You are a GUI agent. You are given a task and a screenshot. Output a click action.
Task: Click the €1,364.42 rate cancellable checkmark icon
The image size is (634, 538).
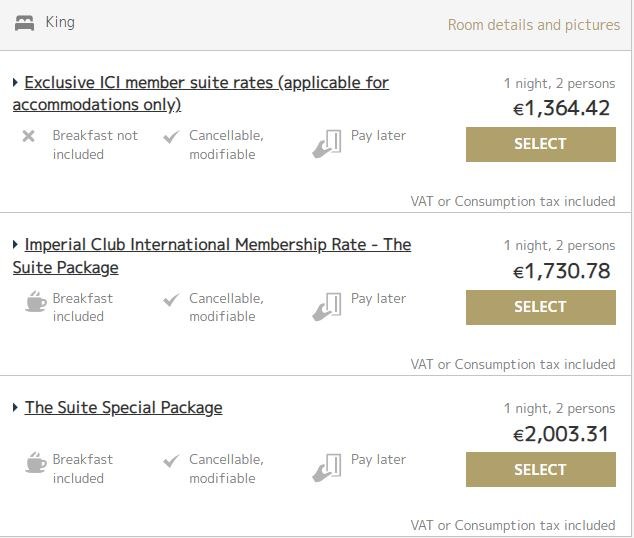click(x=171, y=137)
